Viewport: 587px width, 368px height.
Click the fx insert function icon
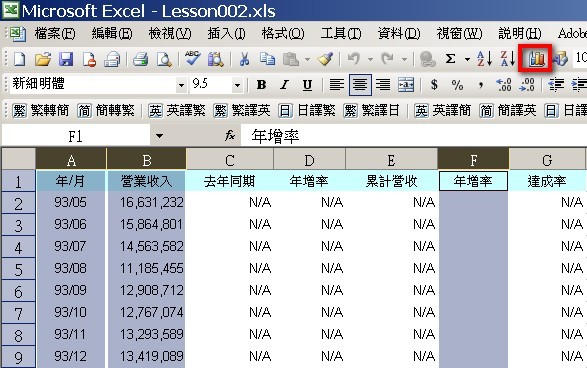tap(230, 136)
